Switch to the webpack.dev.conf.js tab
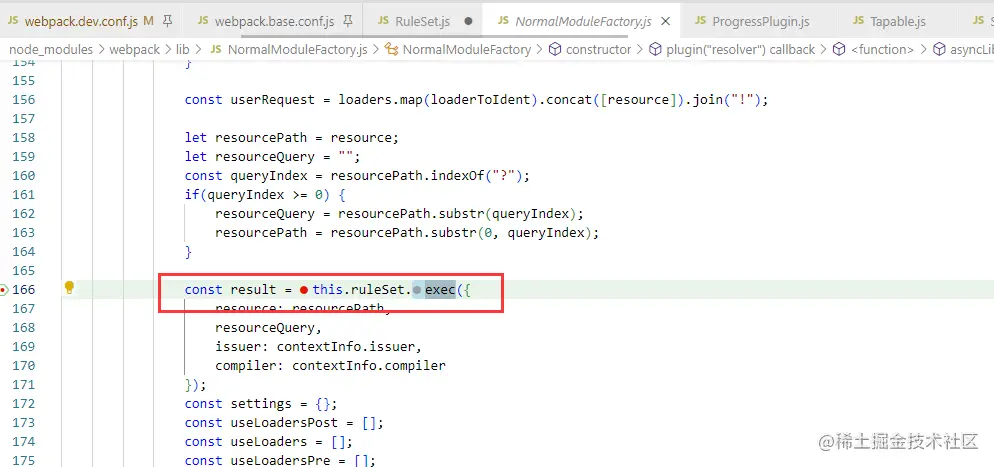This screenshot has height=467, width=994. [81, 21]
